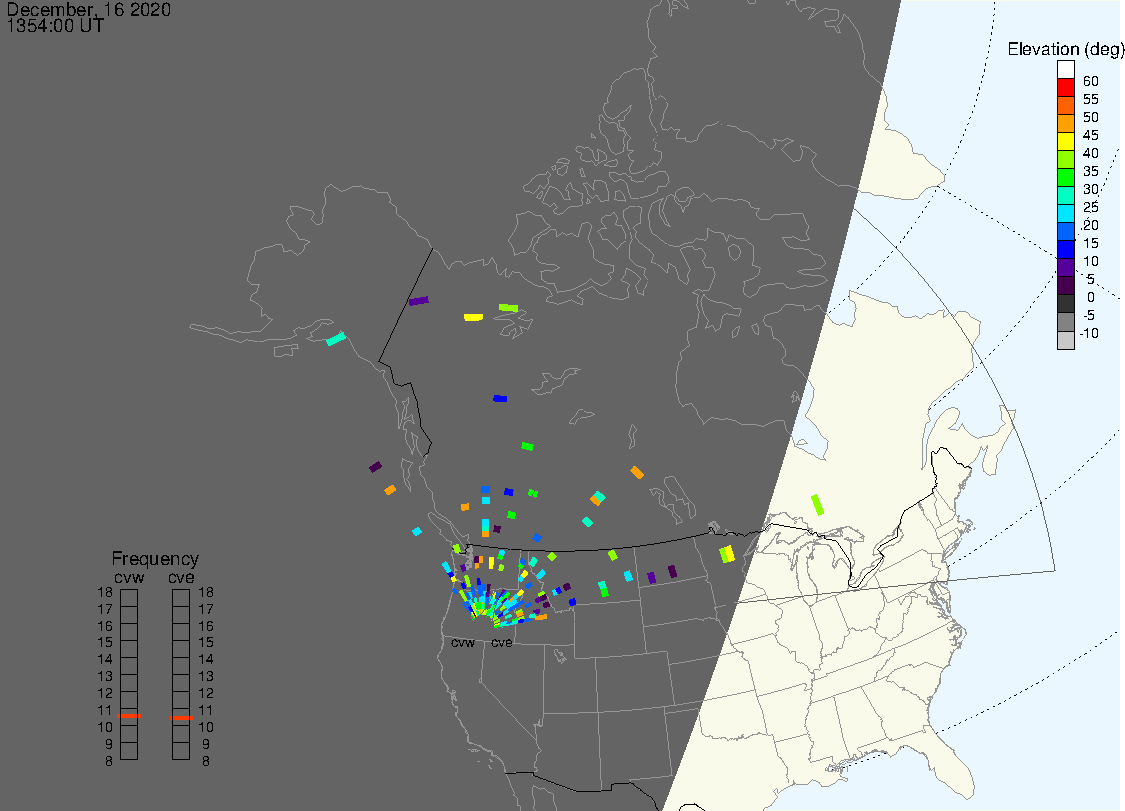
Task: Click the 60 label on the elevation legend
Action: pos(1091,81)
